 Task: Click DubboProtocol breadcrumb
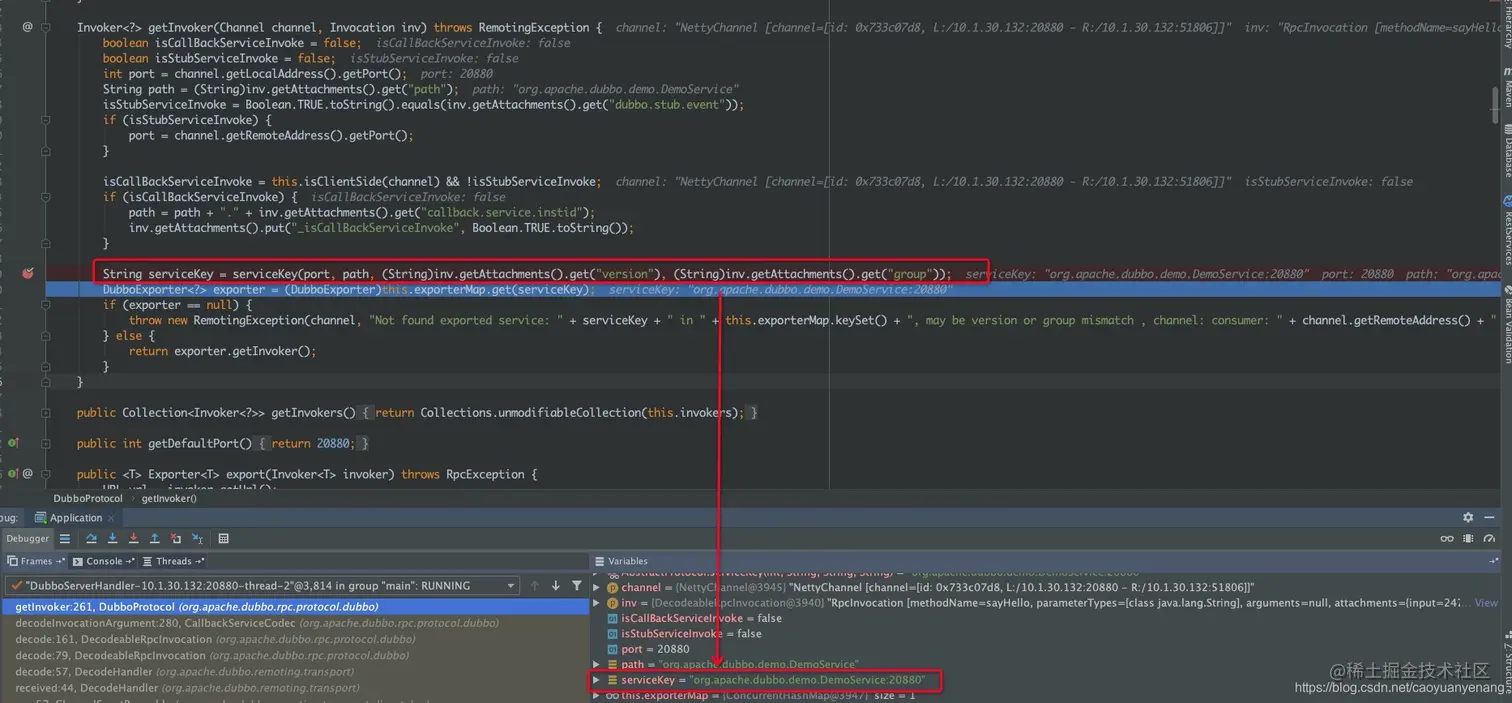point(88,498)
